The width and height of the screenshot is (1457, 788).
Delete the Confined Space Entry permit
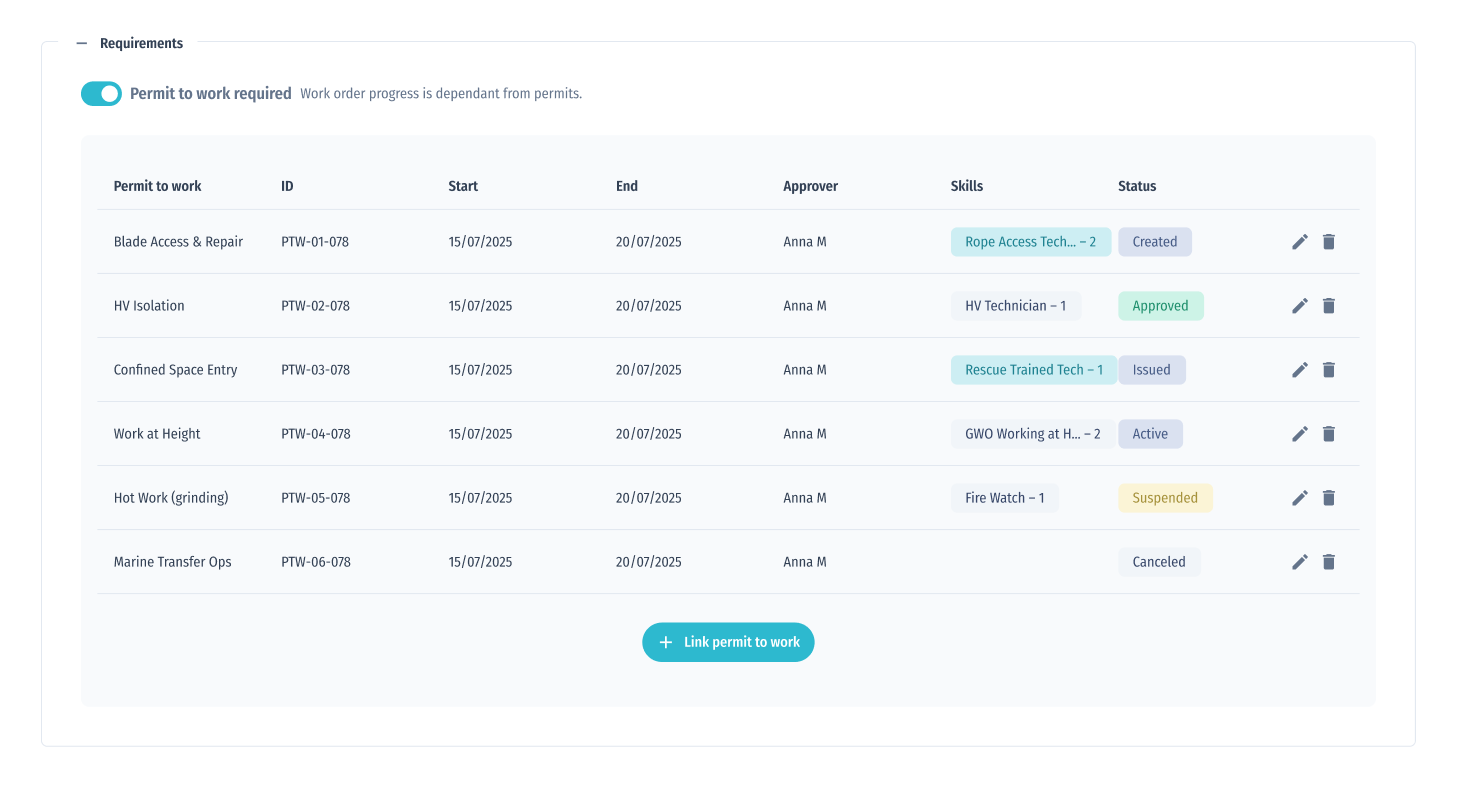click(1328, 370)
